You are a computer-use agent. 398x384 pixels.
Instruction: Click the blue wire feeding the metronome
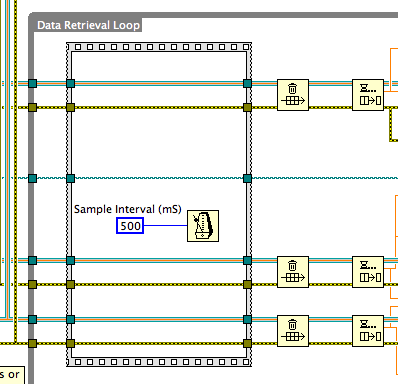pyautogui.click(x=165, y=226)
